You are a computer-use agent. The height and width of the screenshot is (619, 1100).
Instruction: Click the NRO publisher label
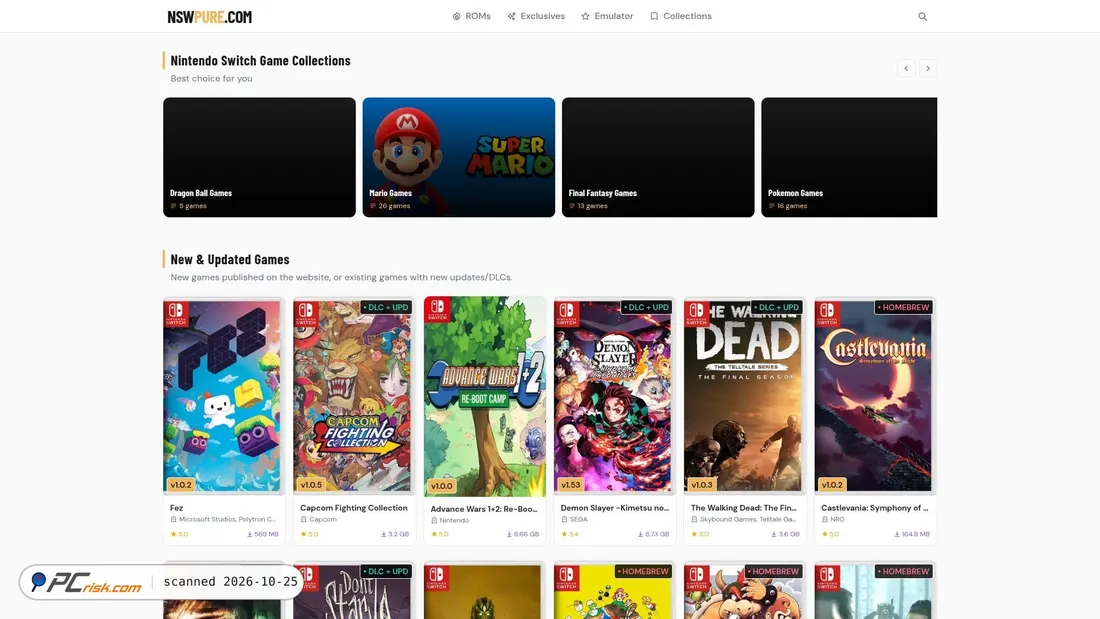(837, 519)
